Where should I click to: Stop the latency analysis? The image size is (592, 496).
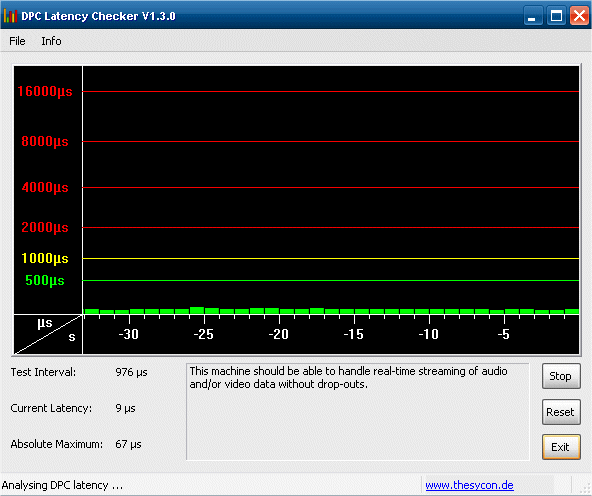[561, 376]
